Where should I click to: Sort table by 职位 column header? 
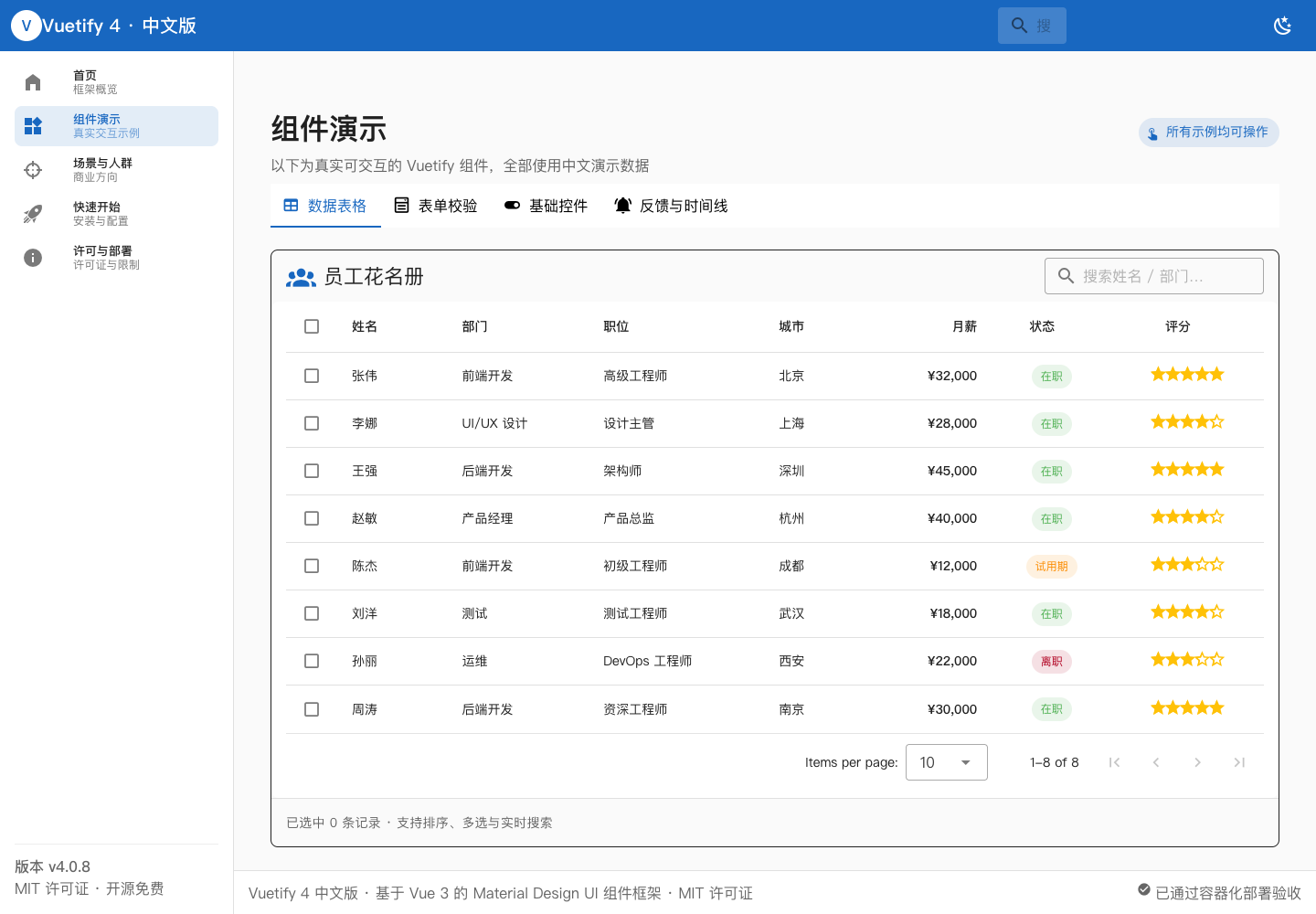[616, 326]
